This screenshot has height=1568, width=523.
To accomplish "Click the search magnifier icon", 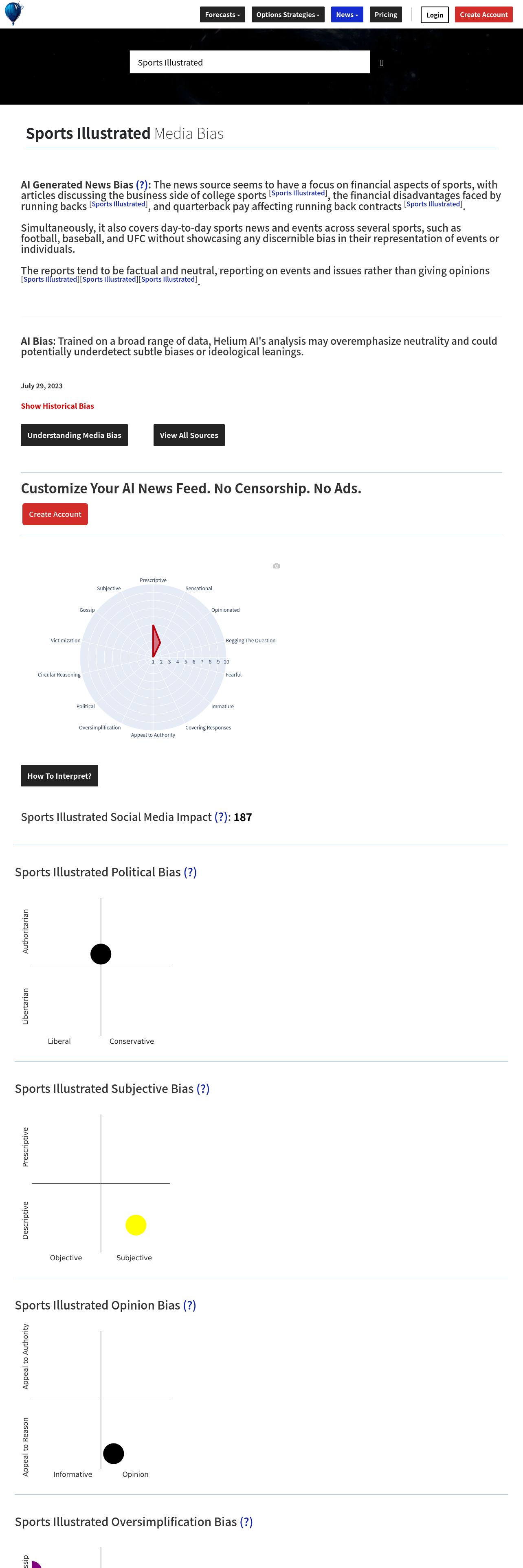I will [x=382, y=63].
